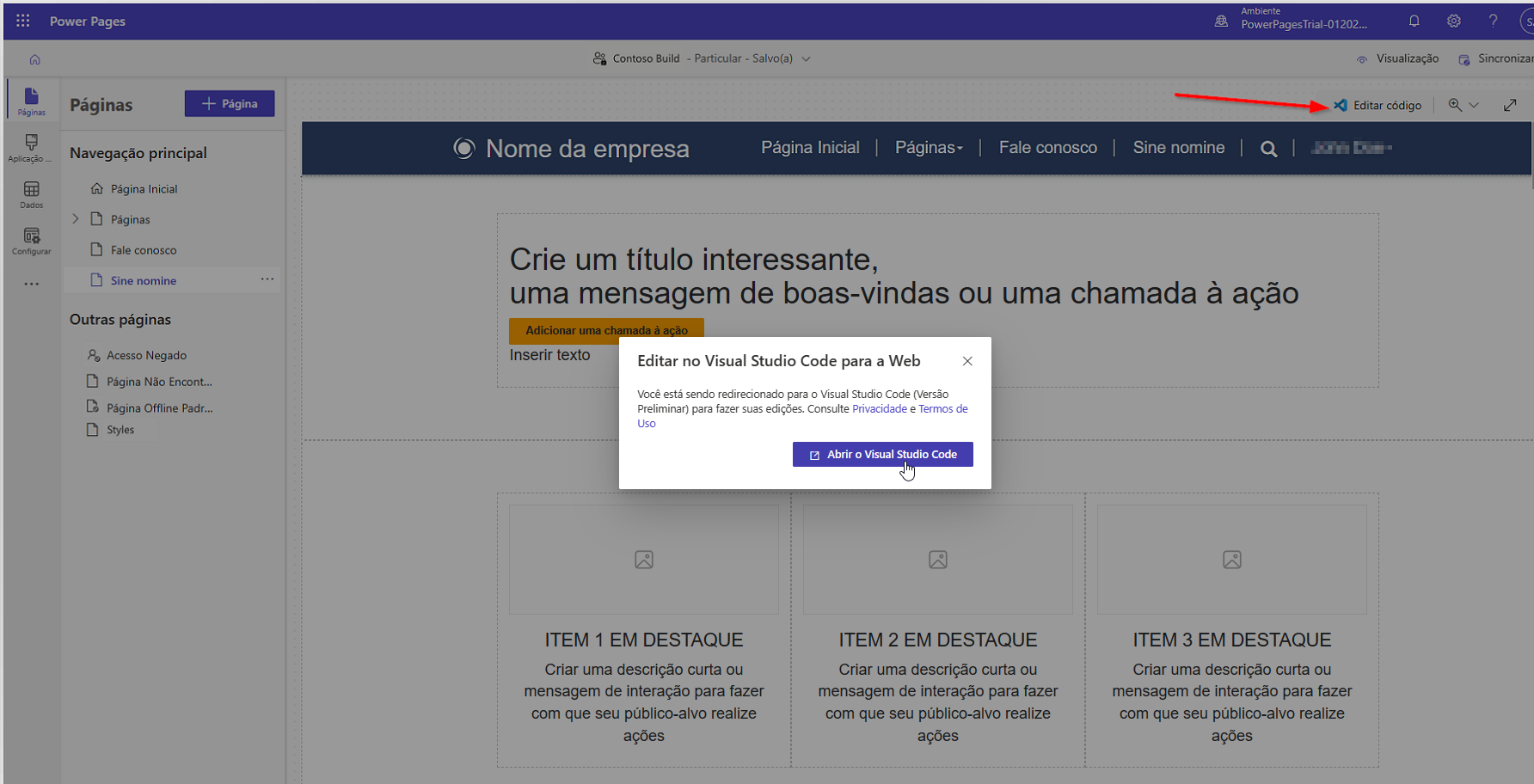
Task: Click the home icon below Power Pages
Action: coord(35,59)
